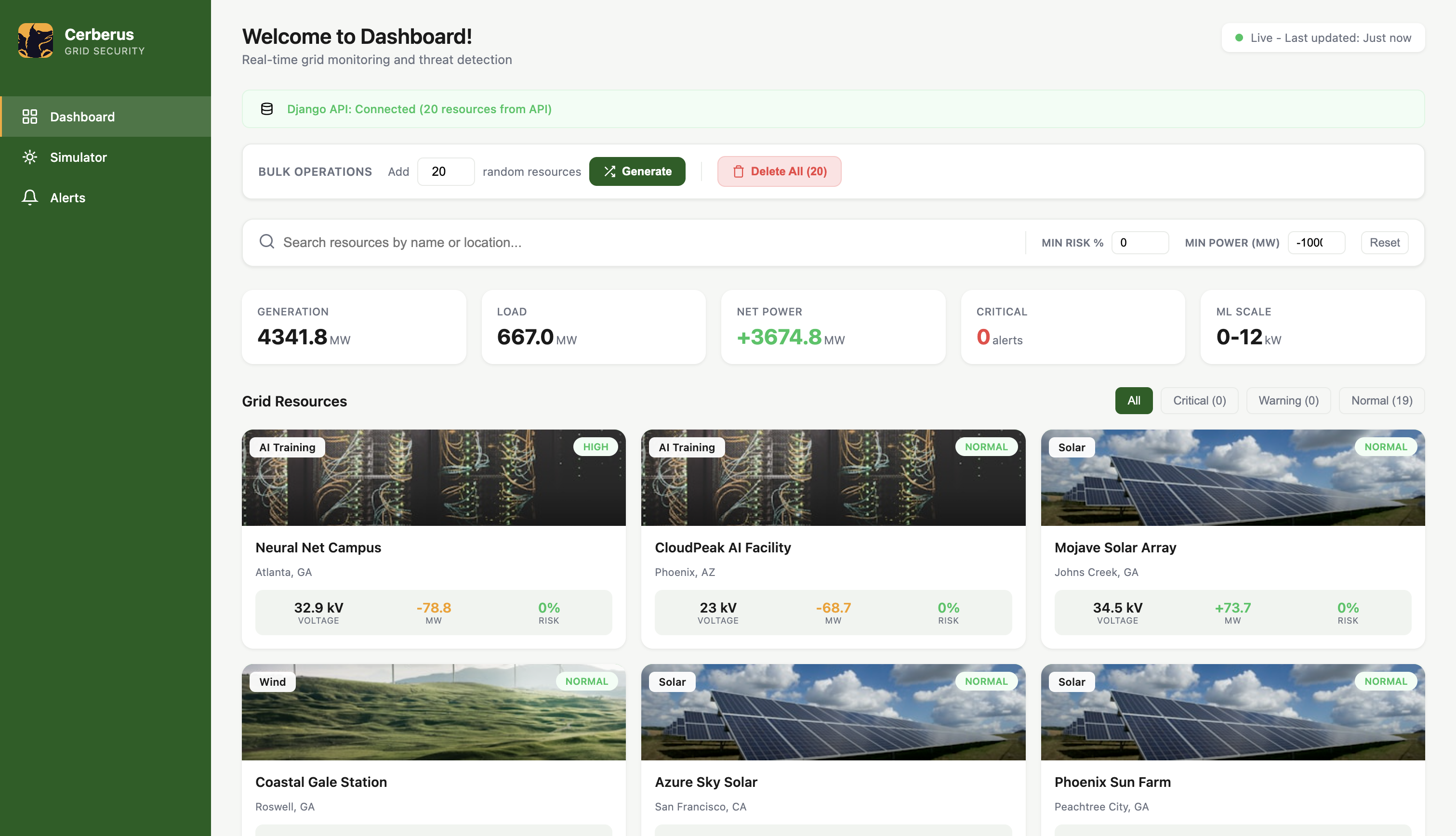Click the Simulator sun icon

[29, 157]
